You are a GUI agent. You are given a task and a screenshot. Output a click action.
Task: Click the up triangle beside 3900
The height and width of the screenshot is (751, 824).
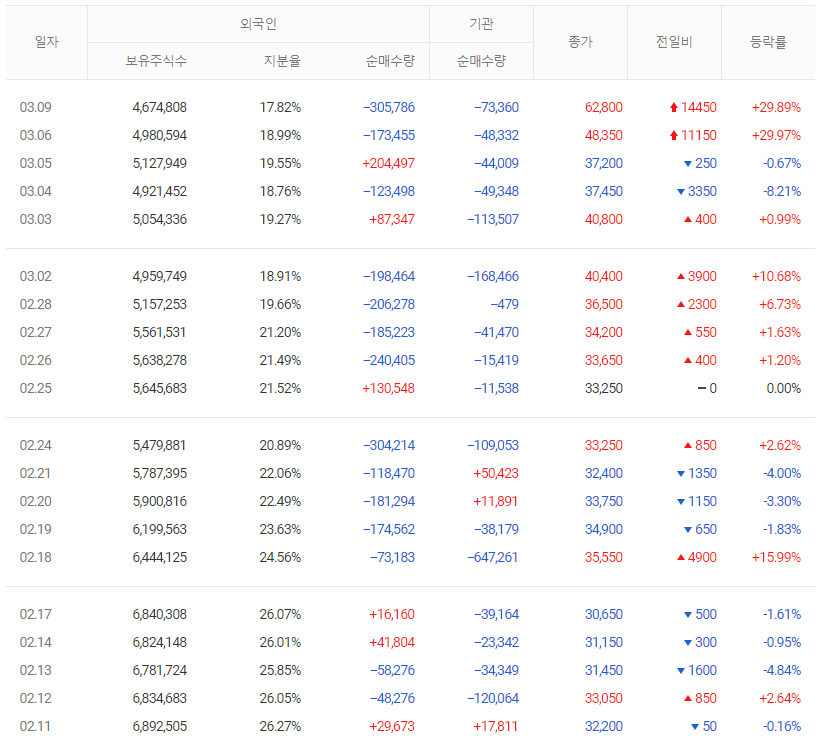tap(681, 276)
